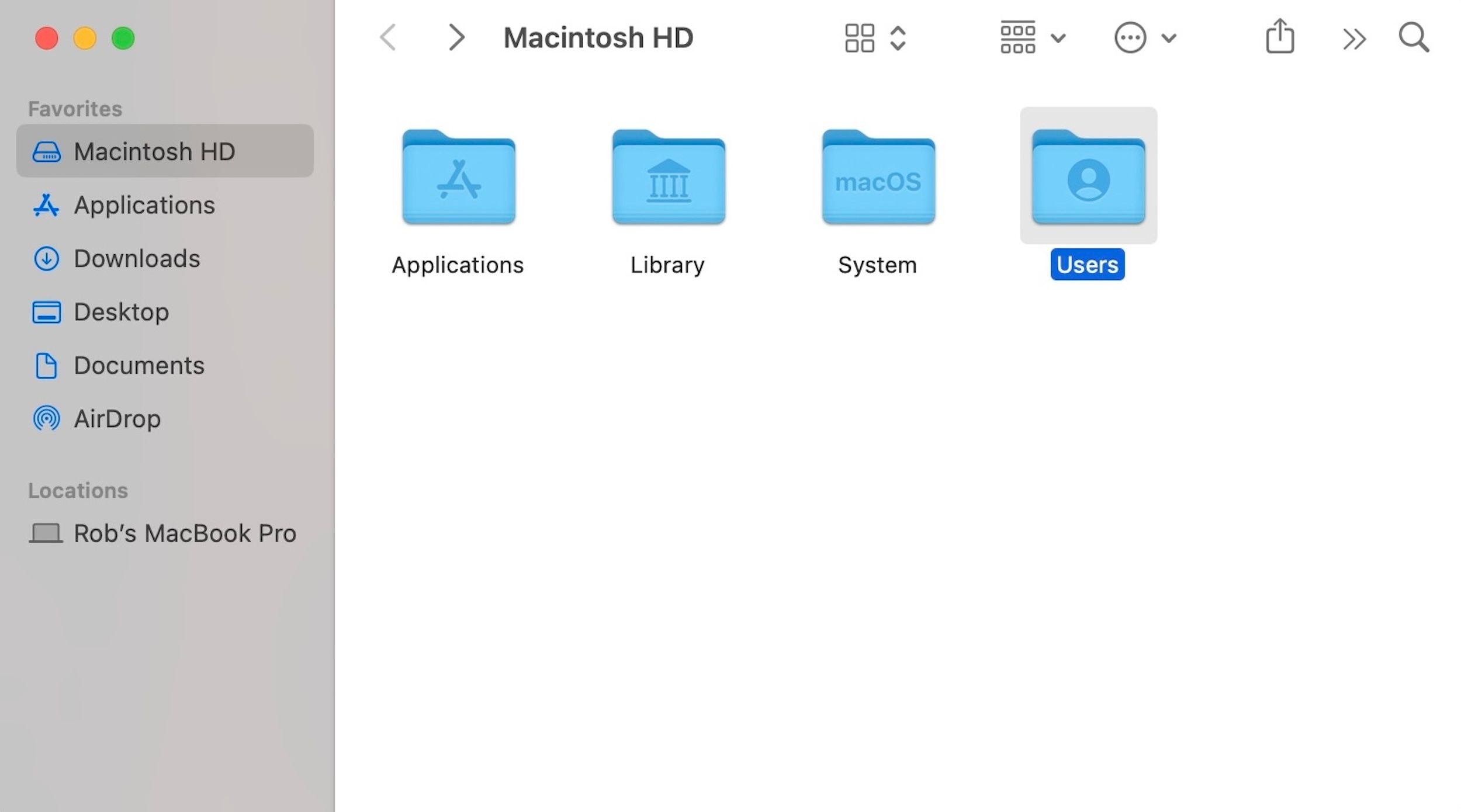Click the Desktop icon in sidebar
The height and width of the screenshot is (812, 1461).
46,313
